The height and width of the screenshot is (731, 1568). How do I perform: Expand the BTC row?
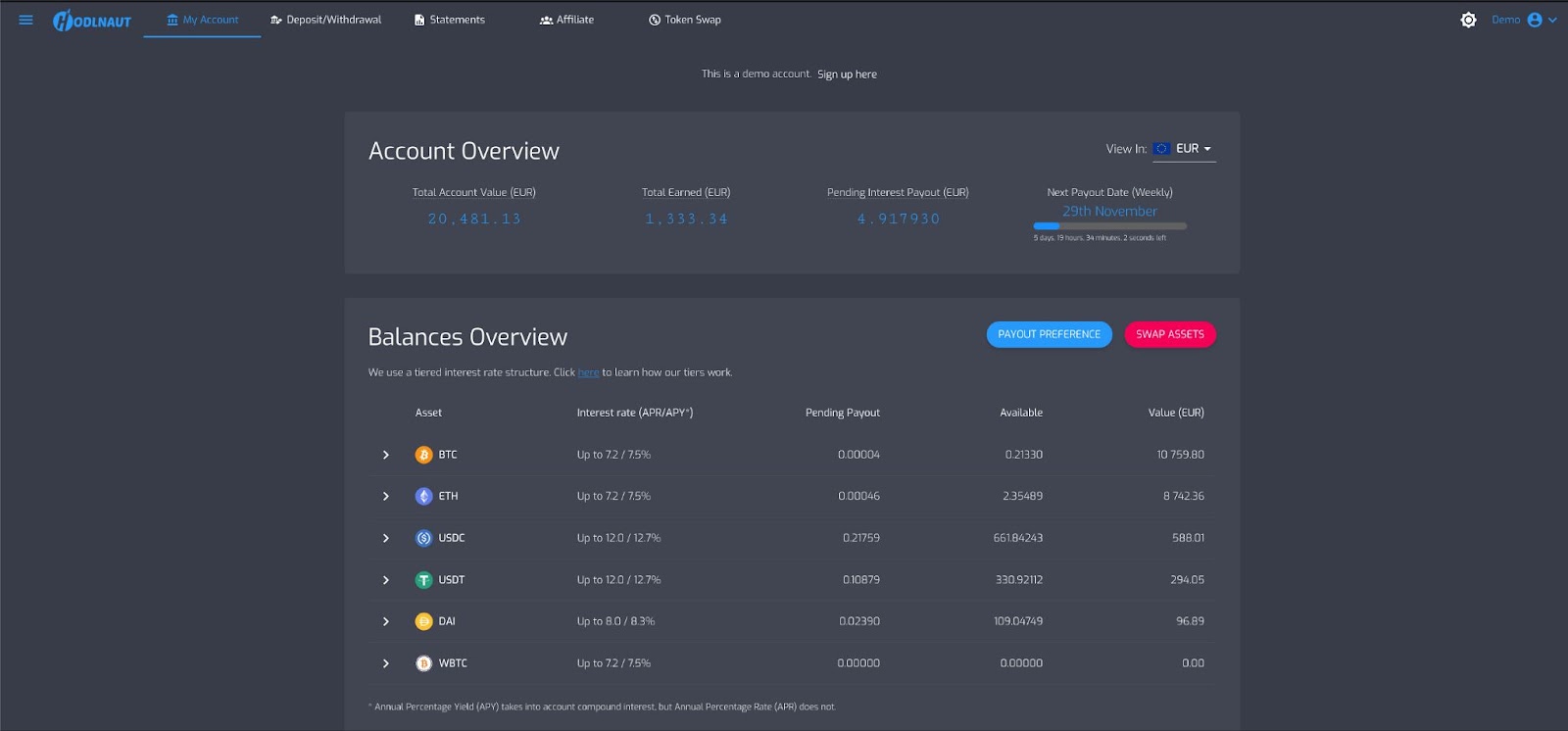[386, 455]
